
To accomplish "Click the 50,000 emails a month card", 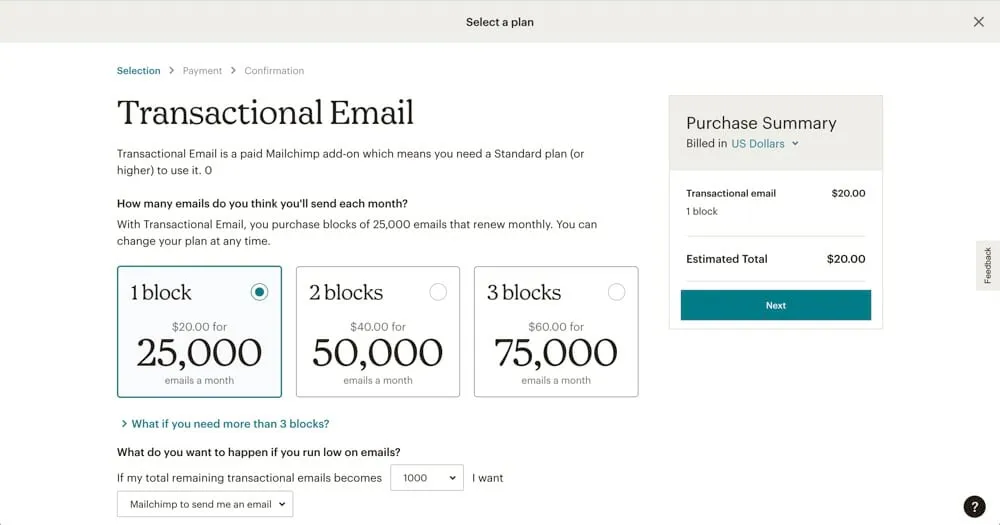I will (x=378, y=350).
